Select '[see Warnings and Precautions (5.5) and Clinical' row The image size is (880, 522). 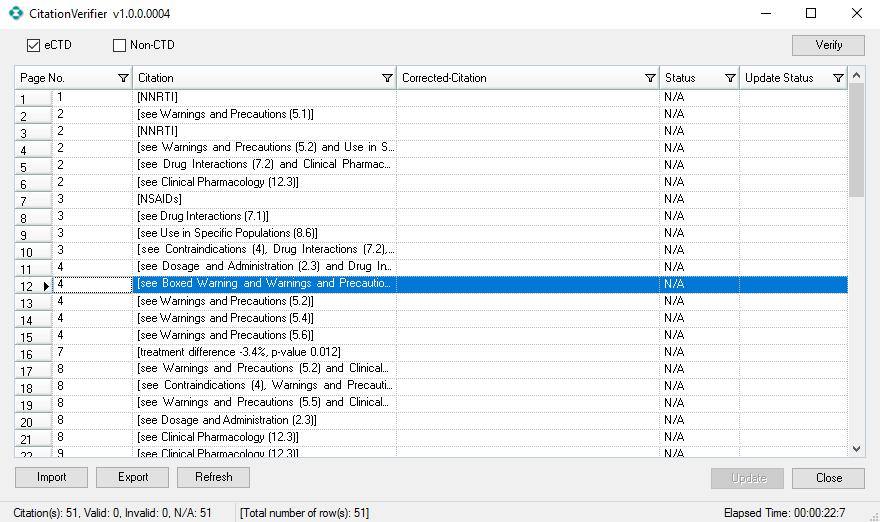coord(264,403)
